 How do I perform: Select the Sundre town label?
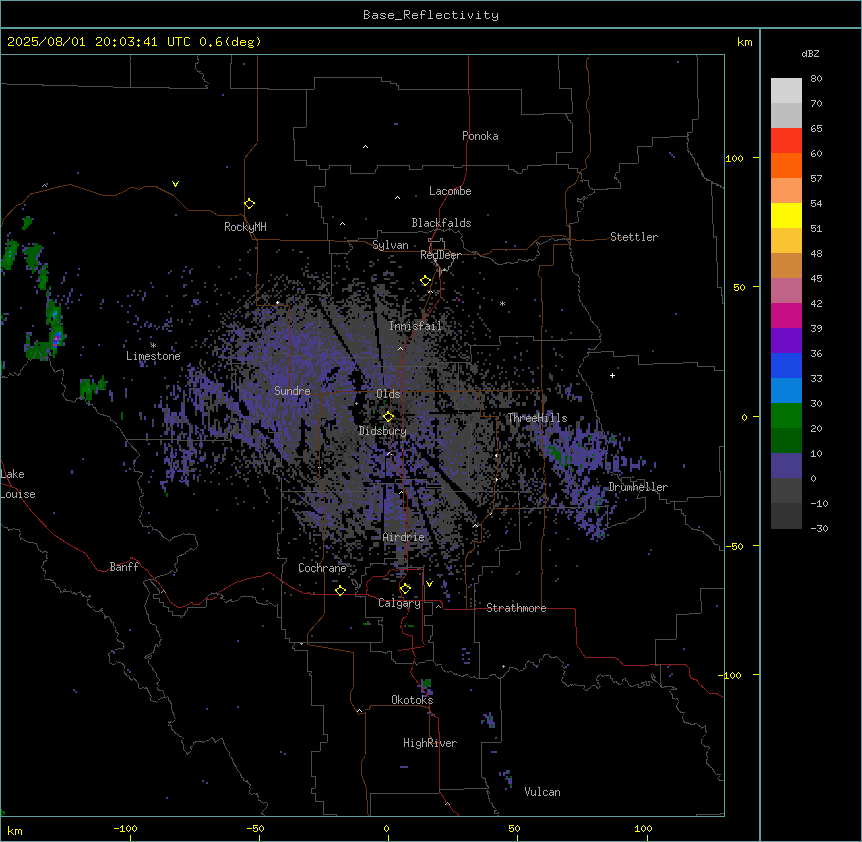point(292,391)
